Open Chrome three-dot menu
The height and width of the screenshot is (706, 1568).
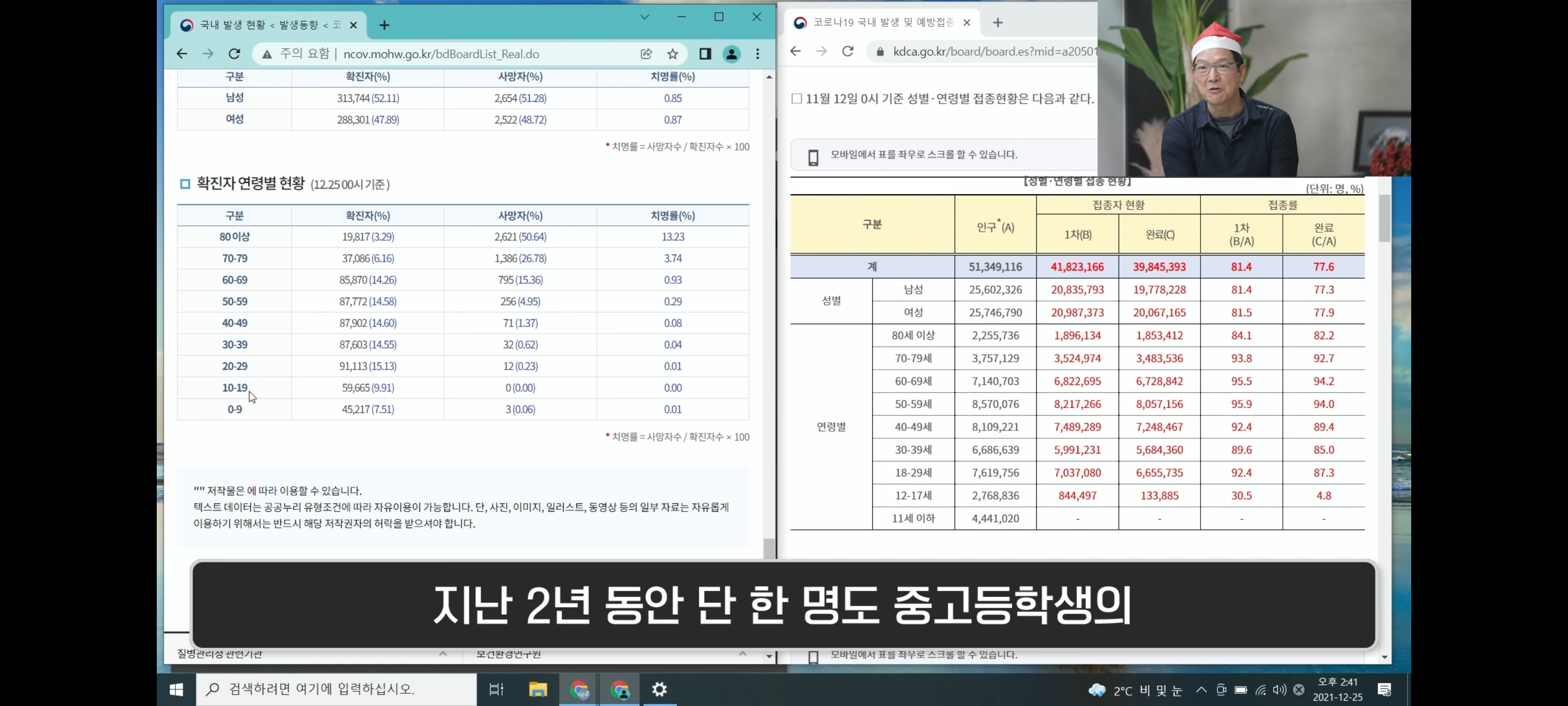point(757,53)
